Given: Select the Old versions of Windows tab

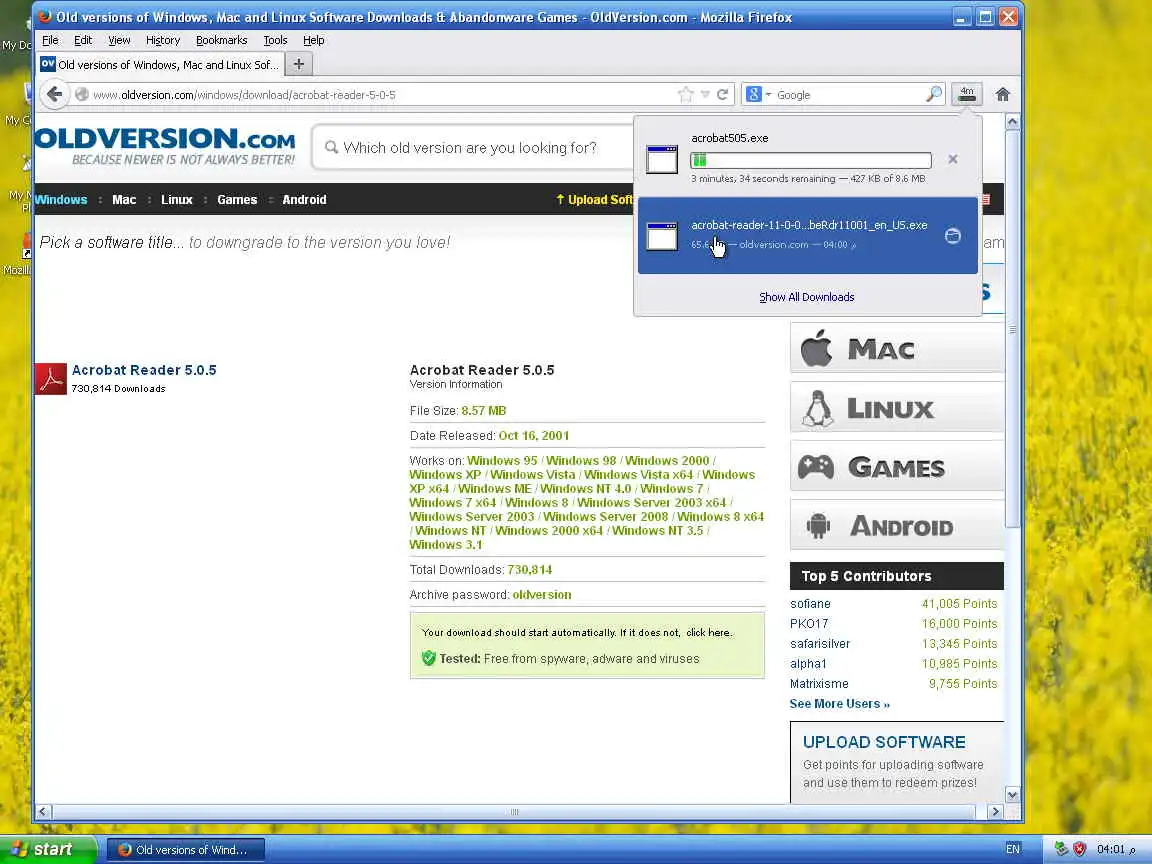Looking at the screenshot, I should pos(159,64).
